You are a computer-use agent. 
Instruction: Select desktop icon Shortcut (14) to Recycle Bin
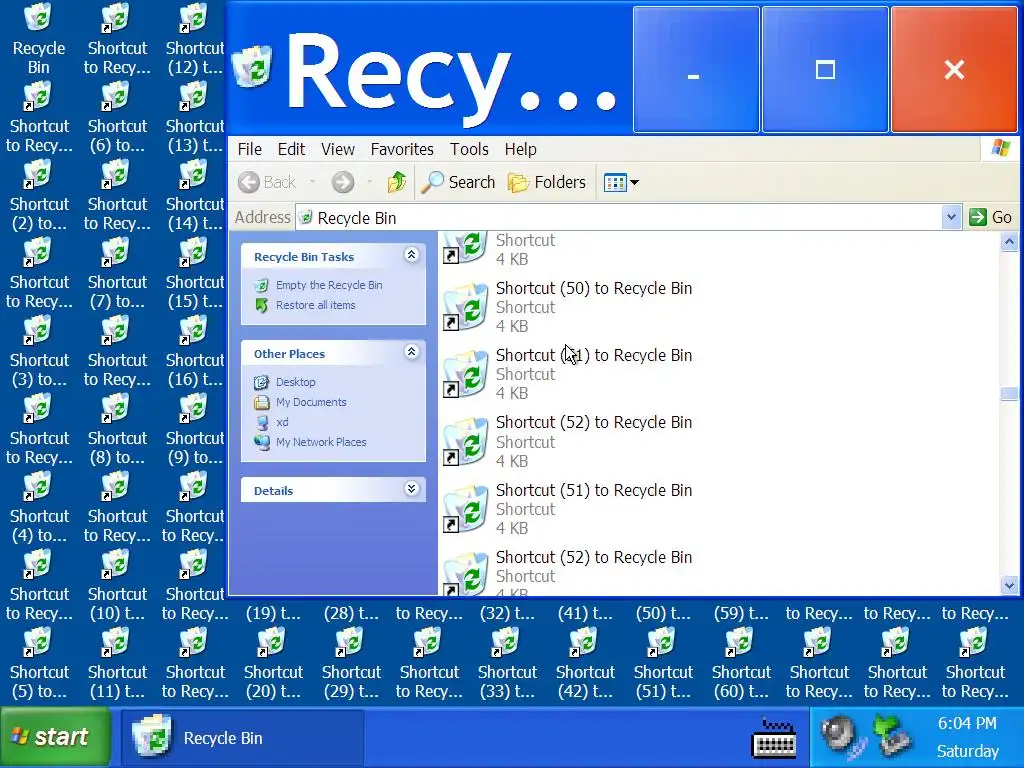194,195
